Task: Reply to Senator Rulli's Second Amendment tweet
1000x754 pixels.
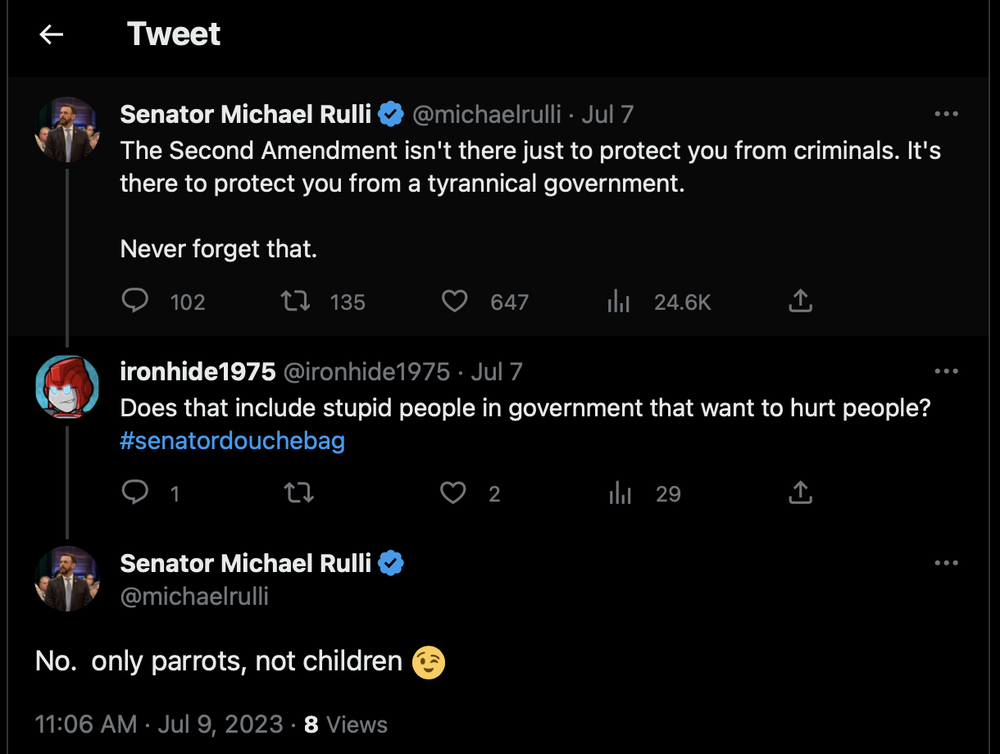Action: 135,301
